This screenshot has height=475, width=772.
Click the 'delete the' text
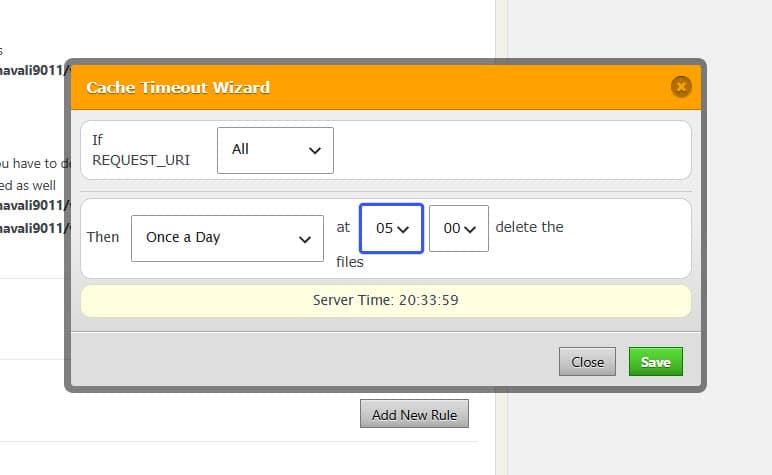click(529, 227)
